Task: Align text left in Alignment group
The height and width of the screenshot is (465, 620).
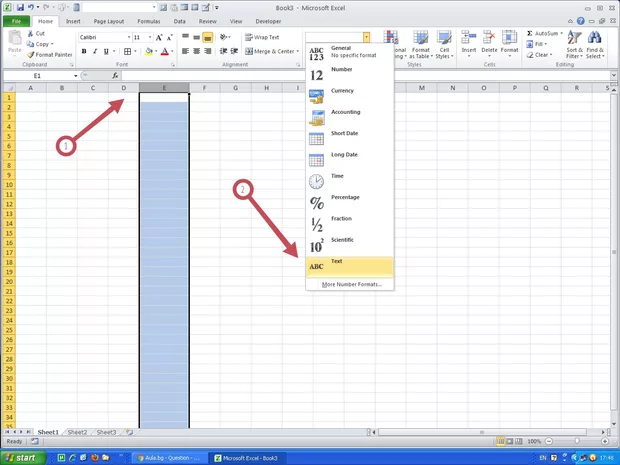Action: pyautogui.click(x=185, y=51)
